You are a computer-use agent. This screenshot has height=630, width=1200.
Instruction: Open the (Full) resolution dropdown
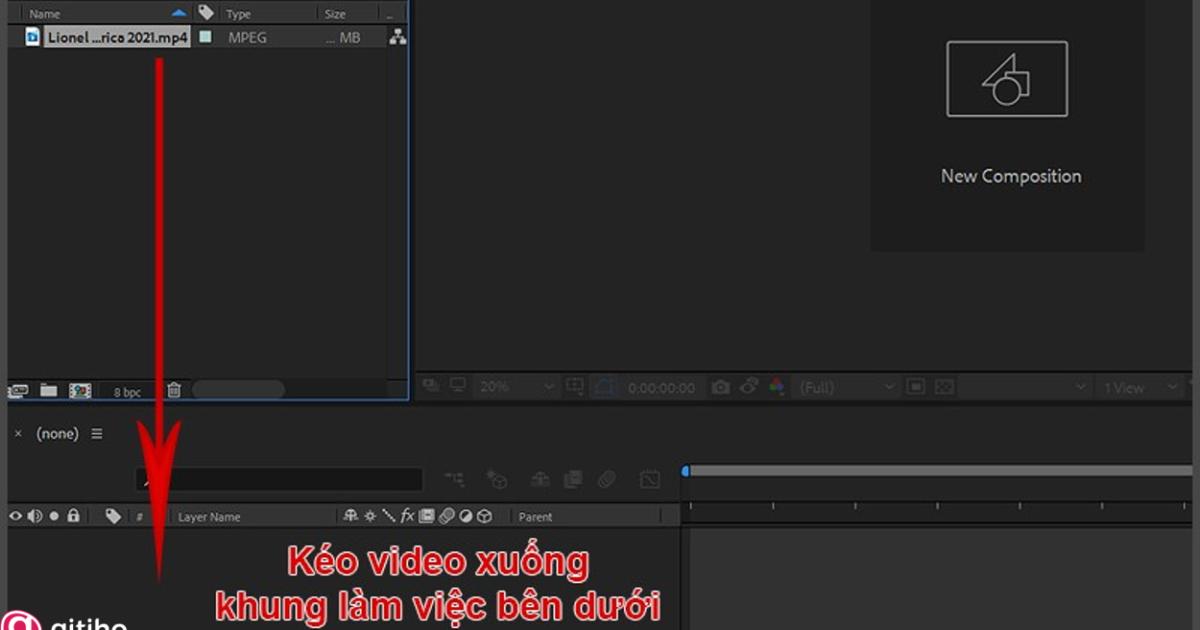pos(843,386)
